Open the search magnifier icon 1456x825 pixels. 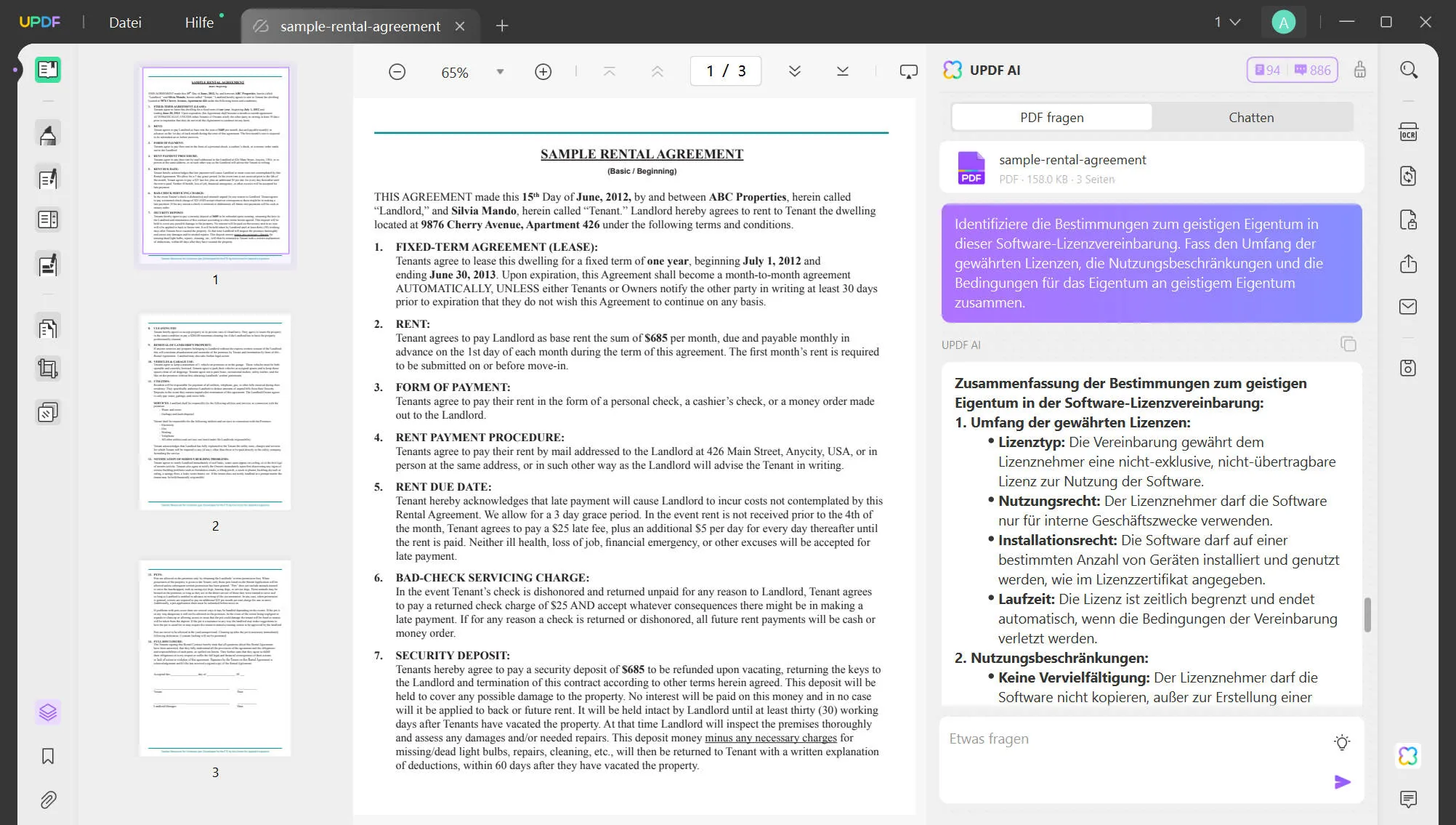(x=1408, y=70)
